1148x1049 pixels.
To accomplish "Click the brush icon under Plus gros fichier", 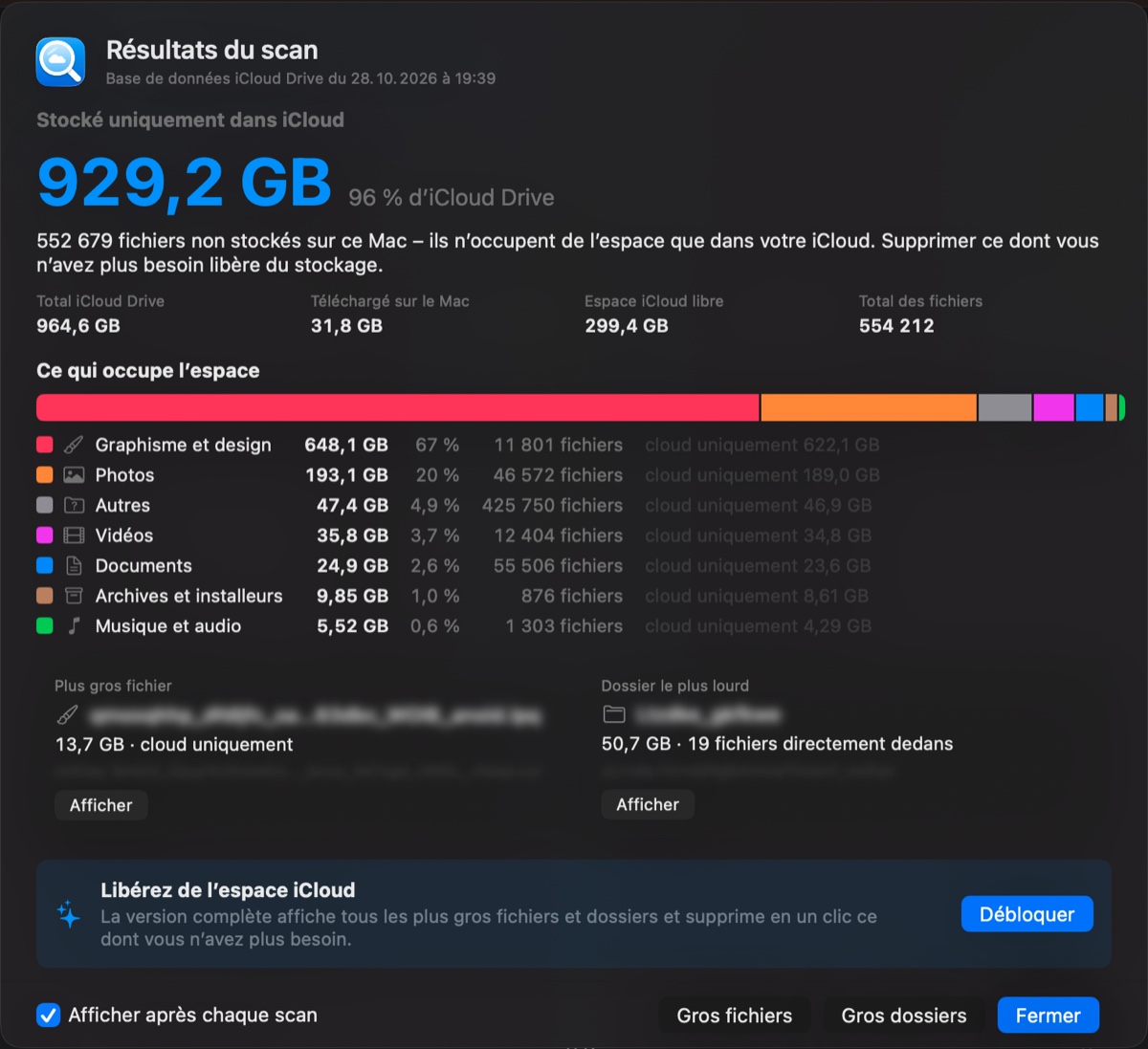I will (67, 714).
